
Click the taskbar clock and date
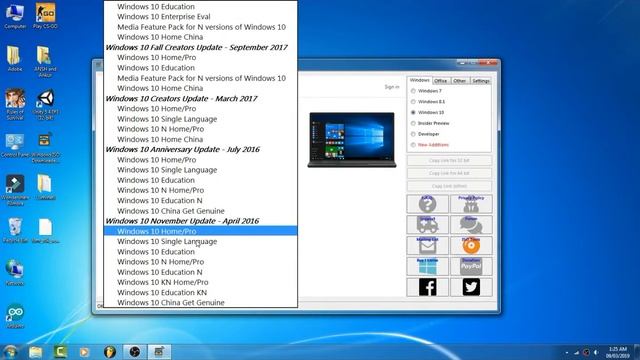click(x=617, y=352)
